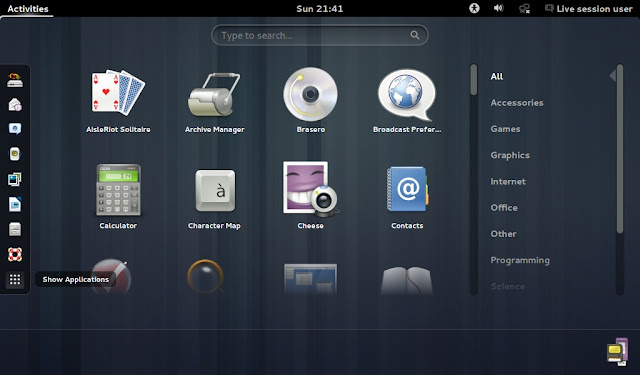Open the Live session user menu

tap(589, 9)
